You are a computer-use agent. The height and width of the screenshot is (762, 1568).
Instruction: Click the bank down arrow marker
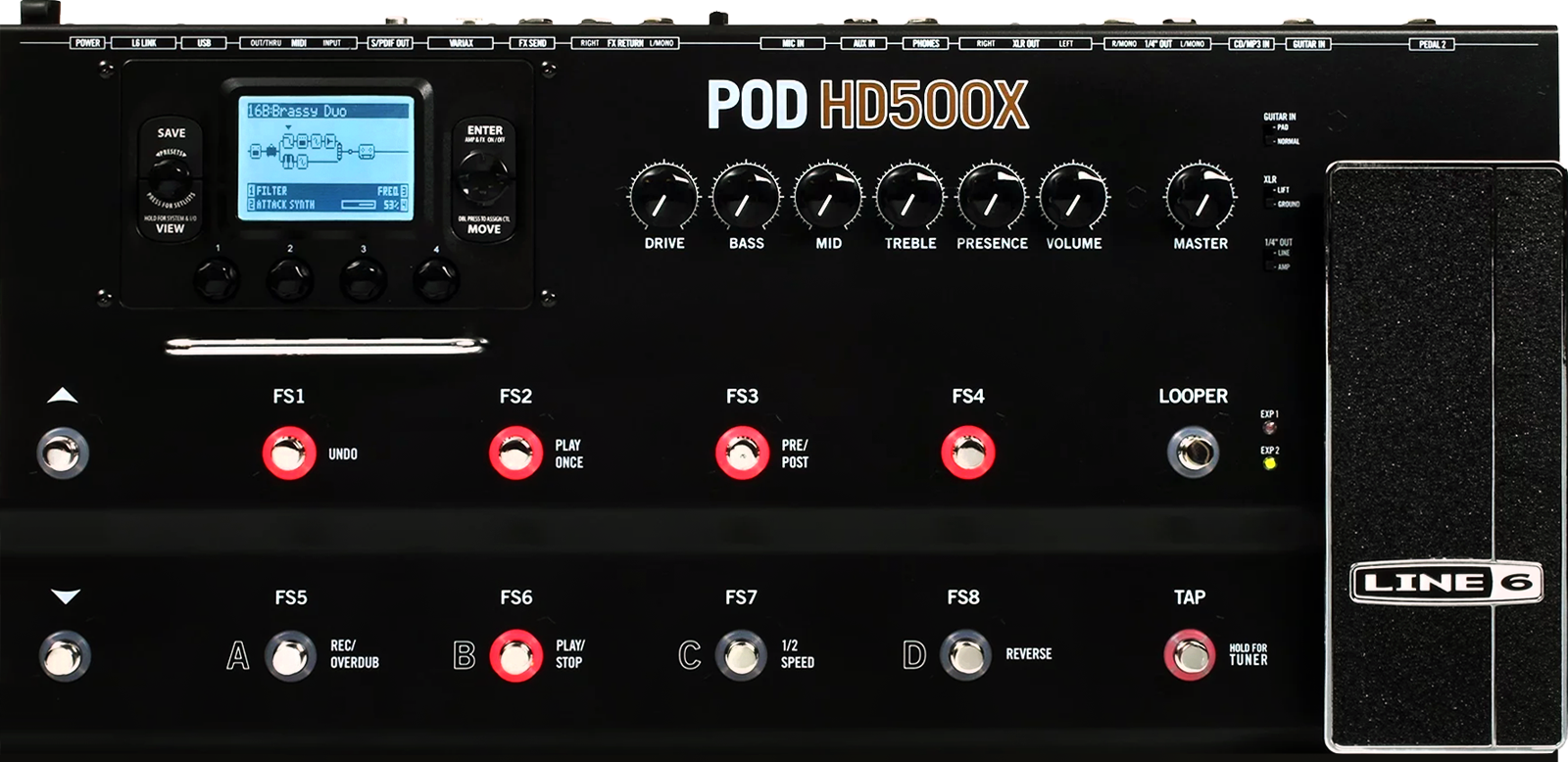coord(65,595)
